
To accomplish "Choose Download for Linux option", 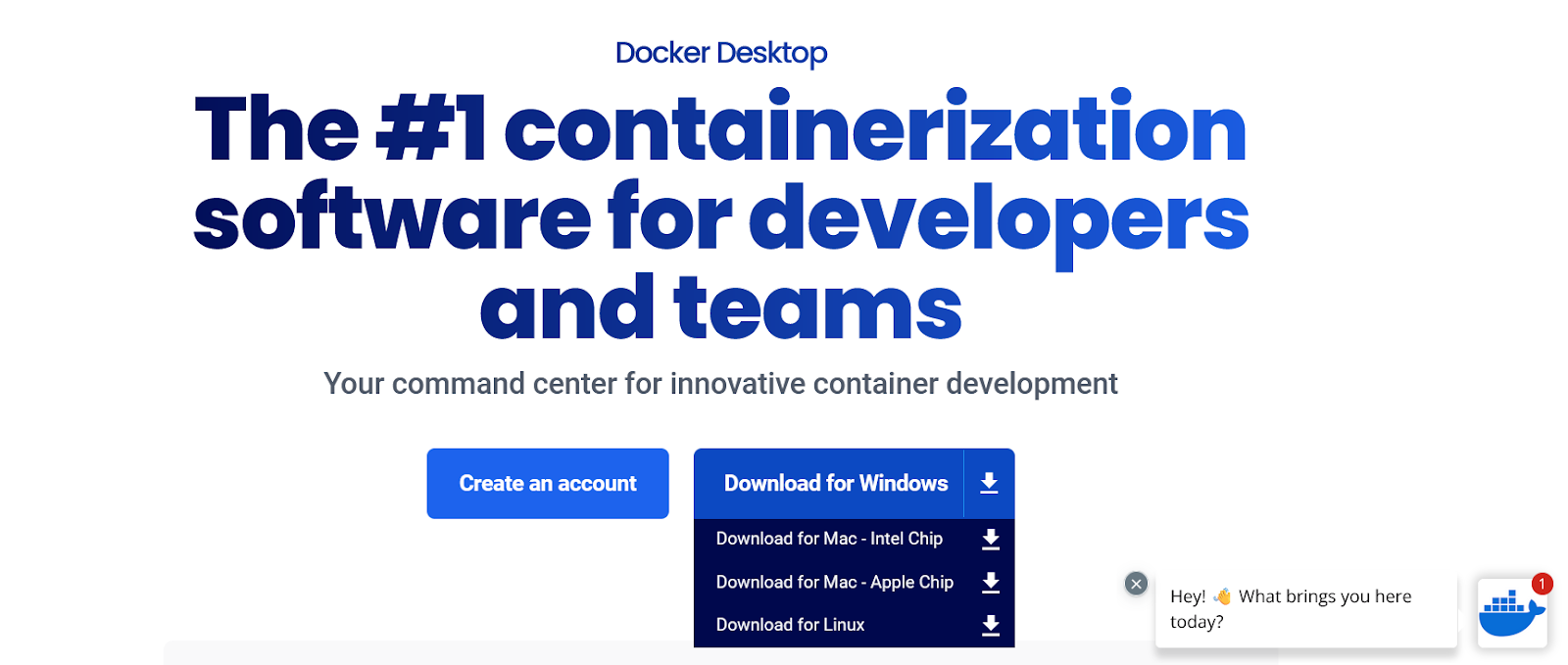I will pyautogui.click(x=790, y=625).
